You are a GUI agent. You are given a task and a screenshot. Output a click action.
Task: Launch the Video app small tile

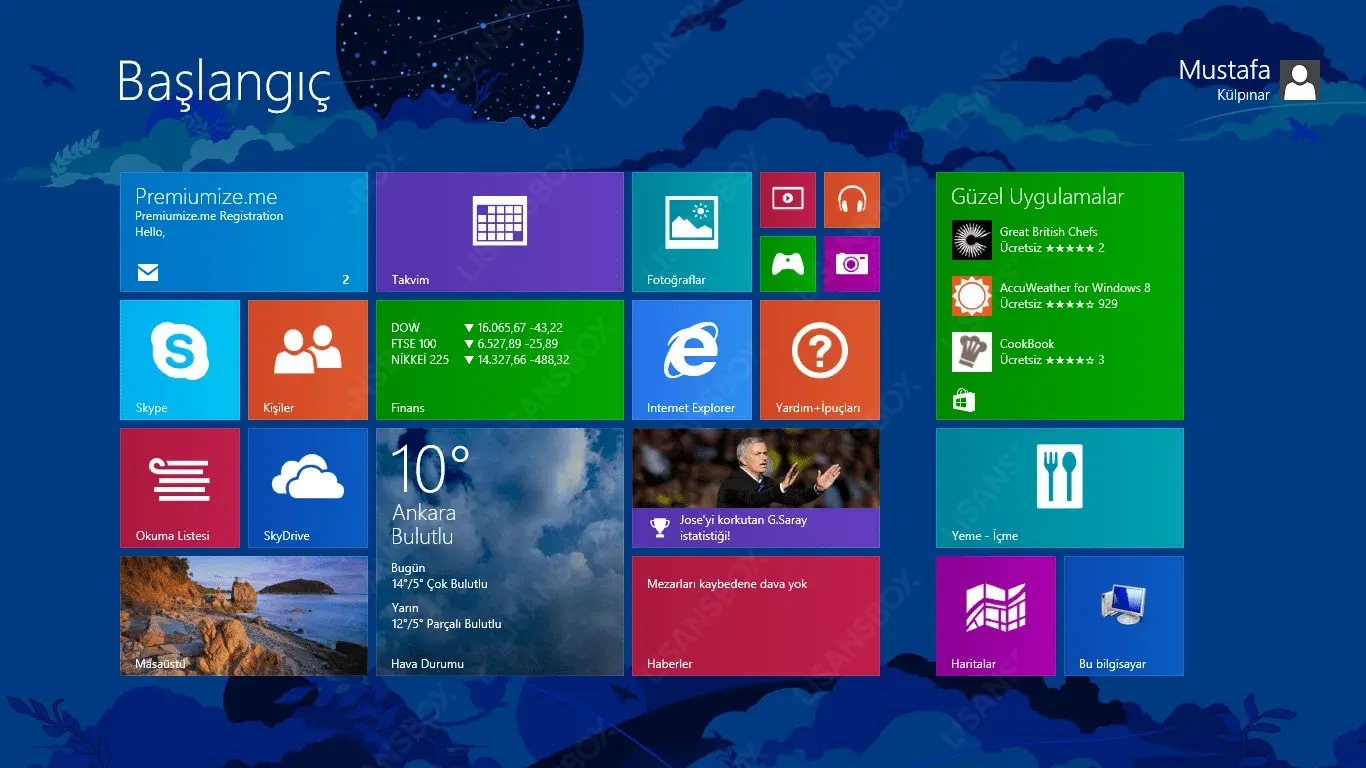788,200
